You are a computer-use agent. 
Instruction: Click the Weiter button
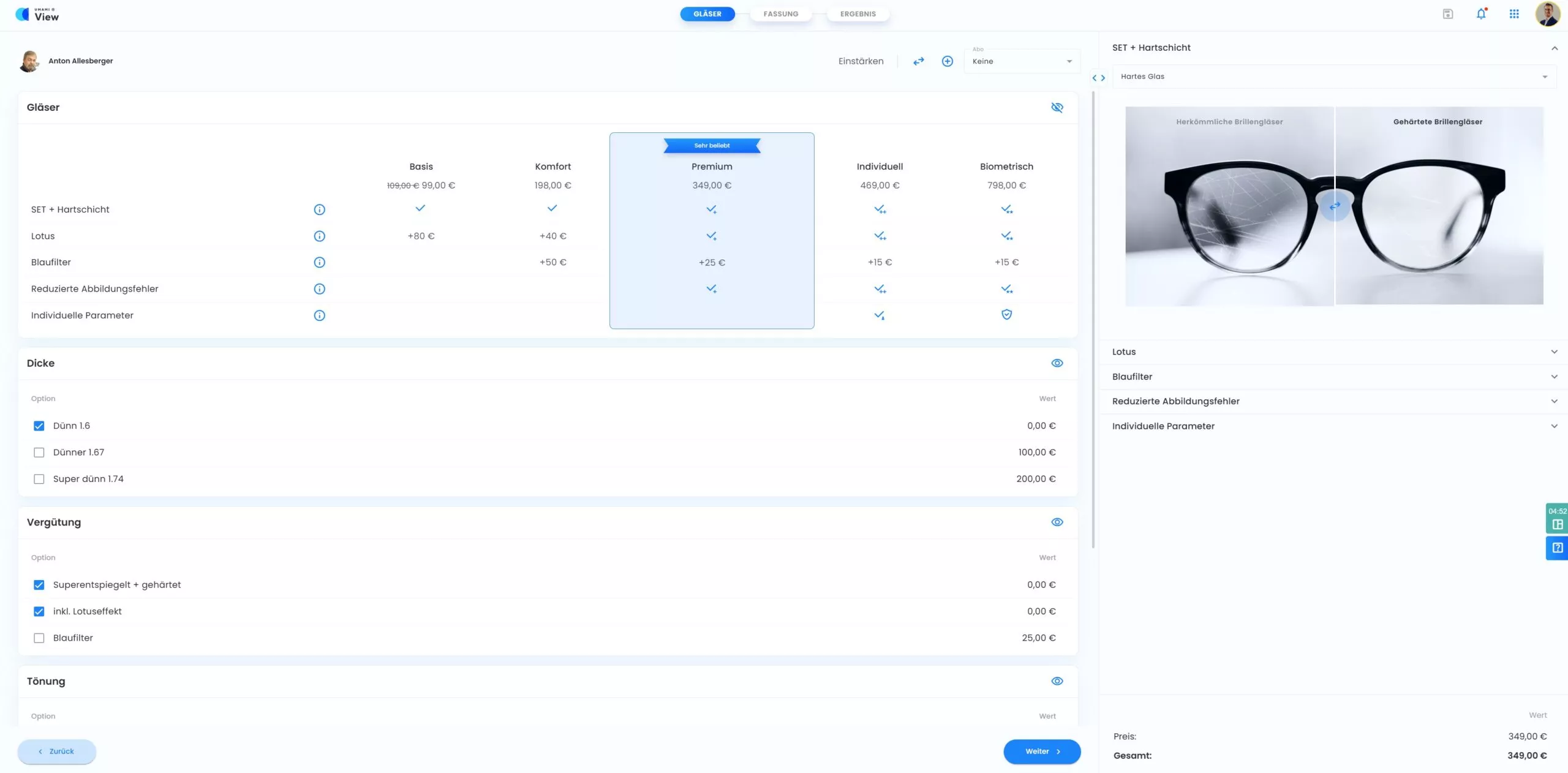pyautogui.click(x=1041, y=752)
